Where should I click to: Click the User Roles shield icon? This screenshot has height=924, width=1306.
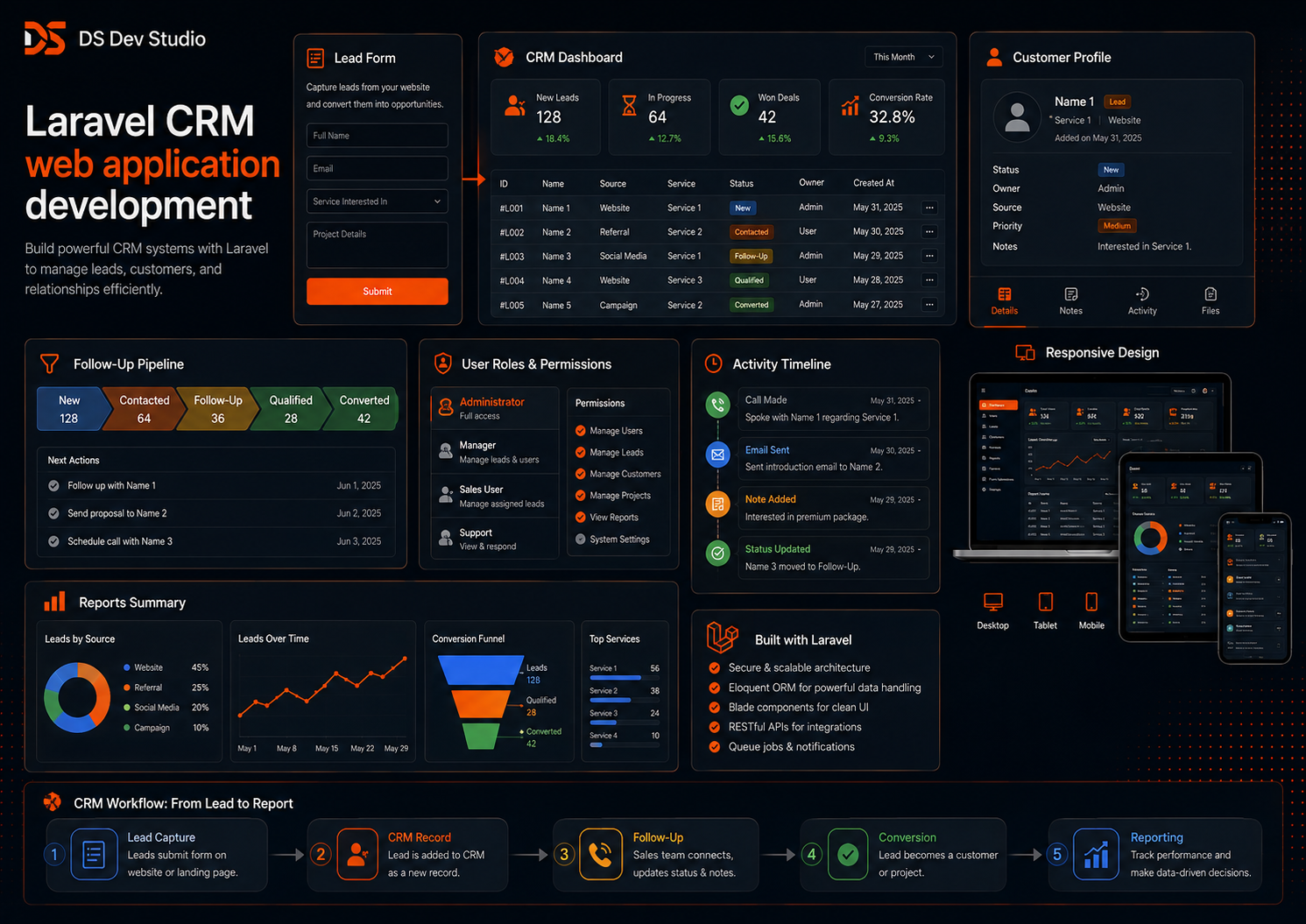click(443, 363)
